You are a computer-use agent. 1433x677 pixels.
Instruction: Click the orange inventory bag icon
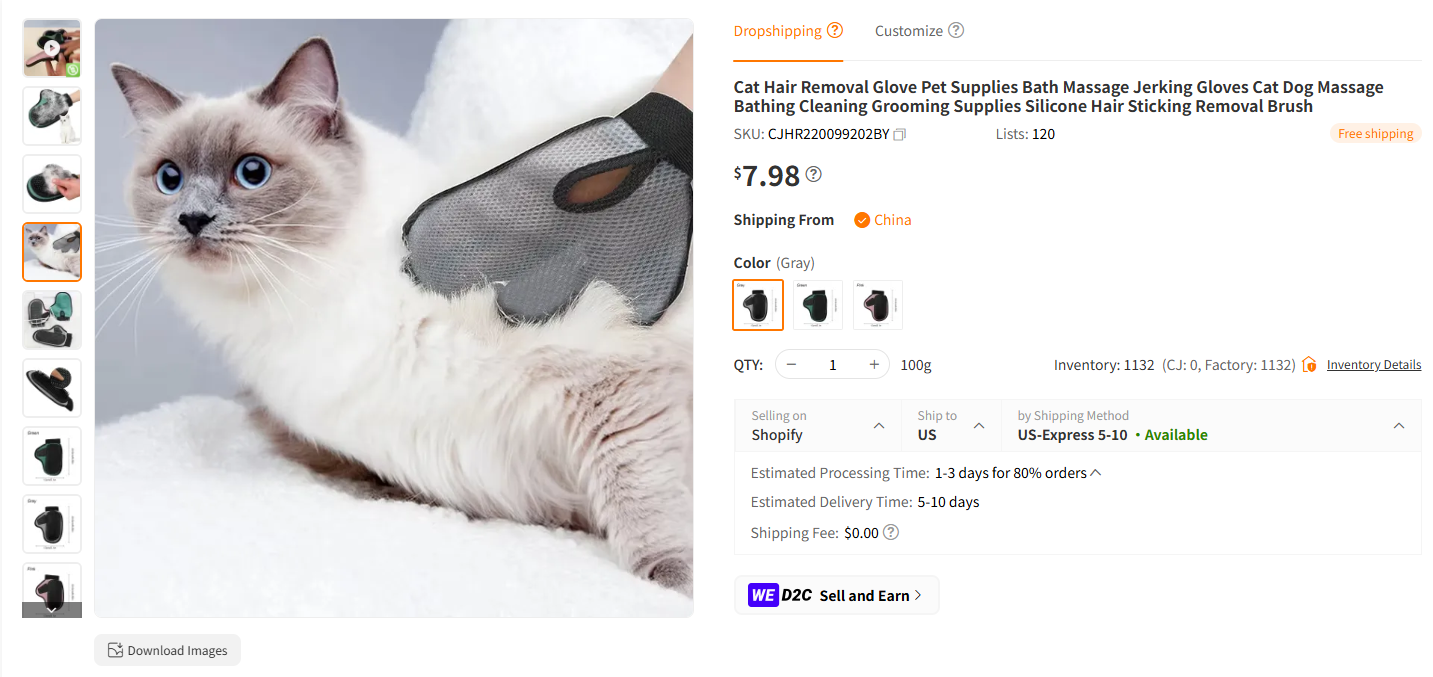pos(1309,364)
